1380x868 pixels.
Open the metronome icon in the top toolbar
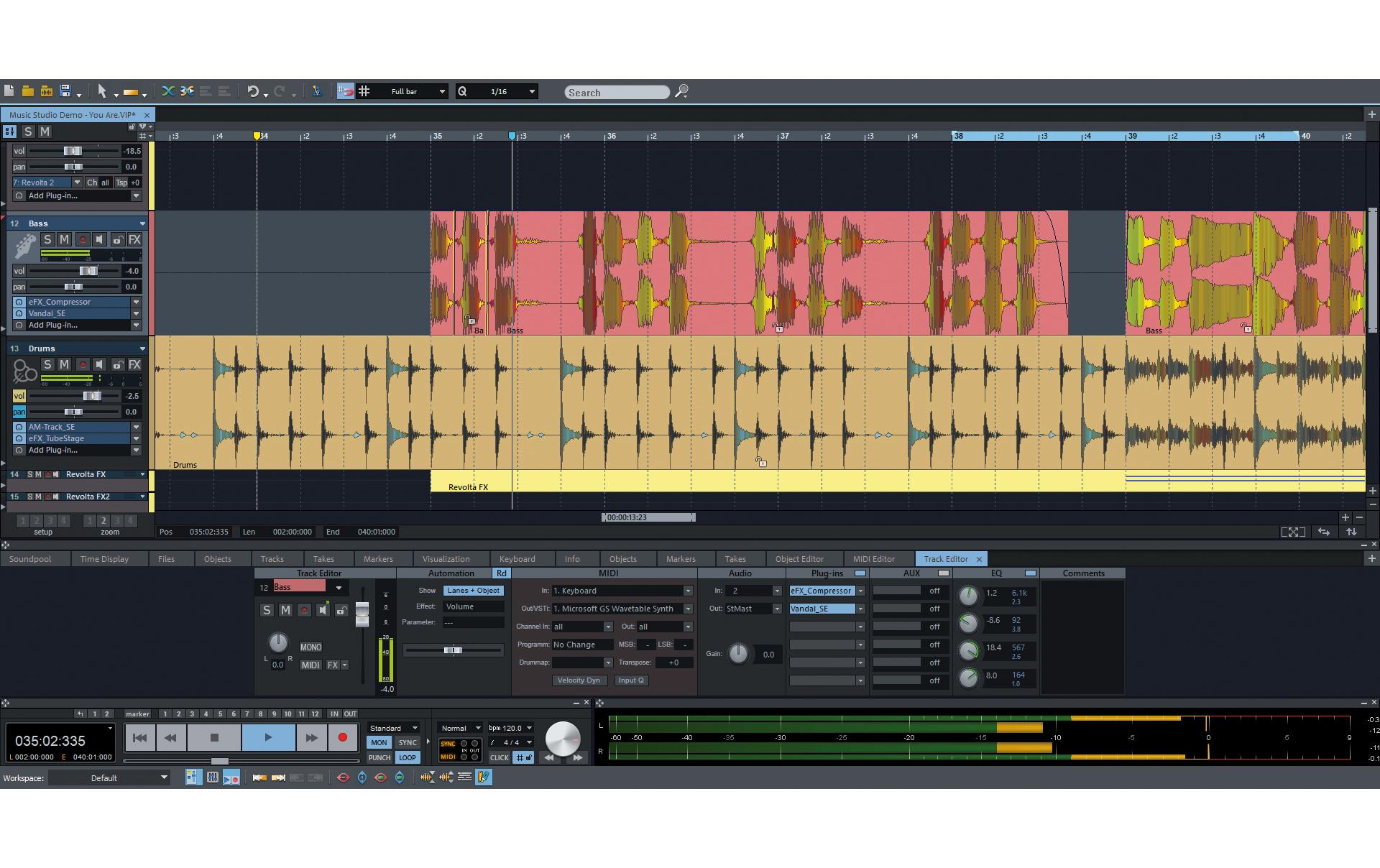coord(316,91)
